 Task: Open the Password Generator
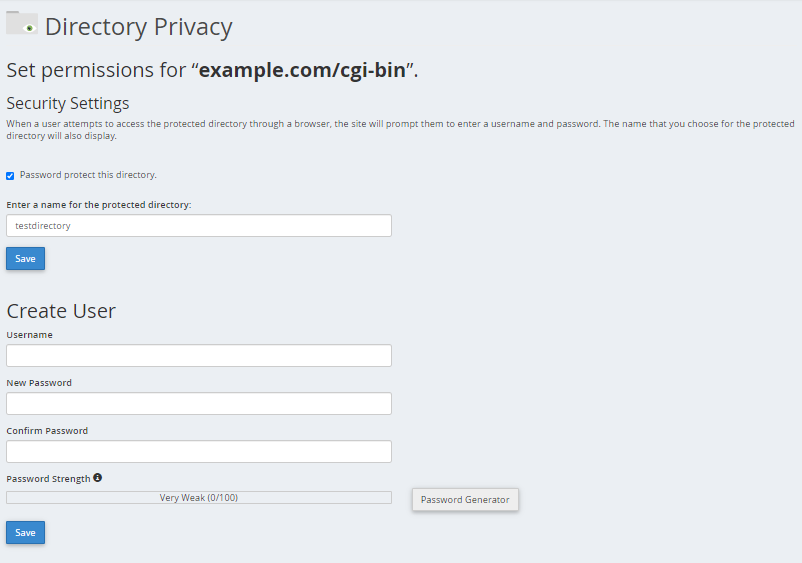point(465,500)
